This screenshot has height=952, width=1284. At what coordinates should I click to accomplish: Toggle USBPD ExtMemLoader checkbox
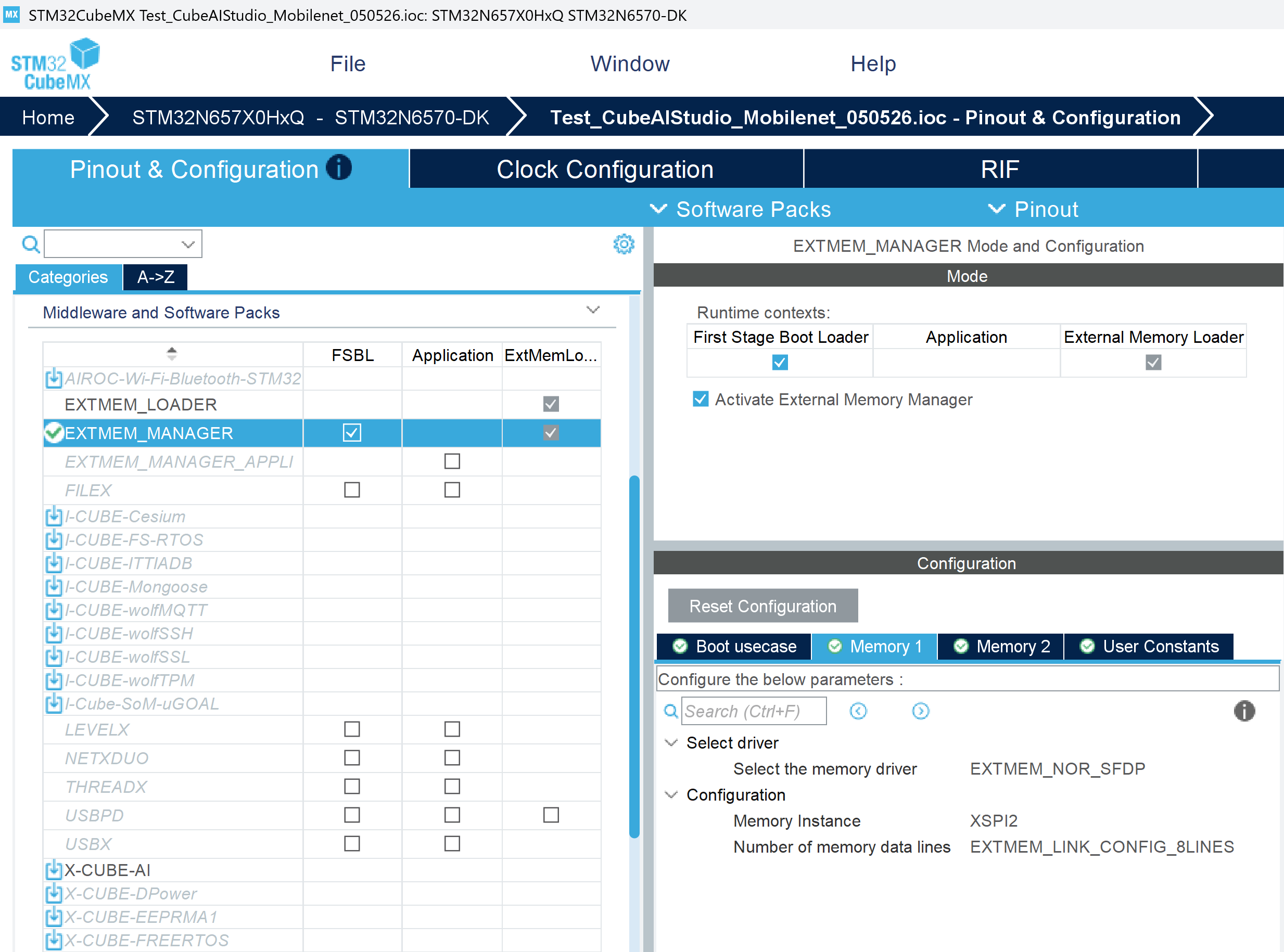tap(551, 815)
